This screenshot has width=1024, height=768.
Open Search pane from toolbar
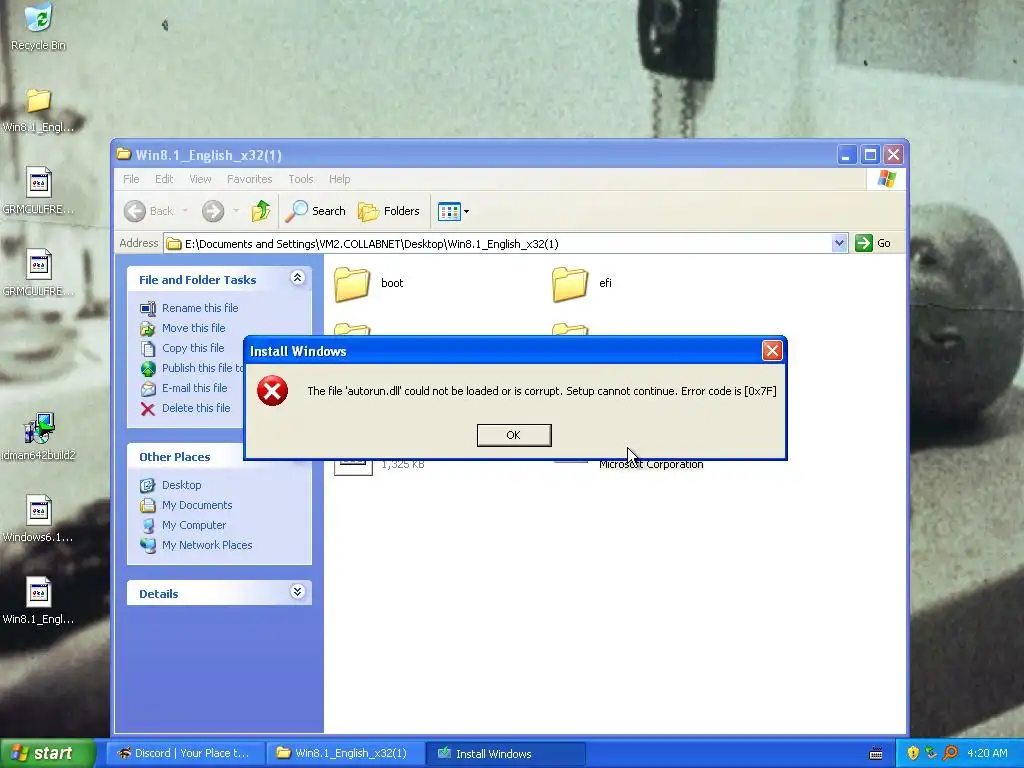tap(316, 211)
